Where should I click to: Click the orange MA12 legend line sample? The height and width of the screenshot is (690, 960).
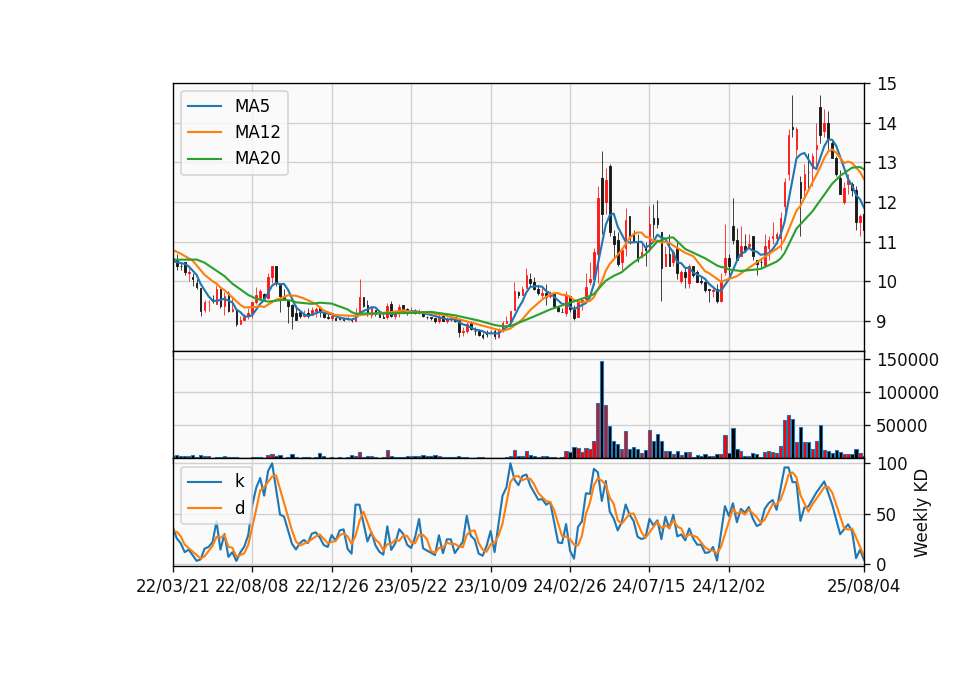(204, 132)
